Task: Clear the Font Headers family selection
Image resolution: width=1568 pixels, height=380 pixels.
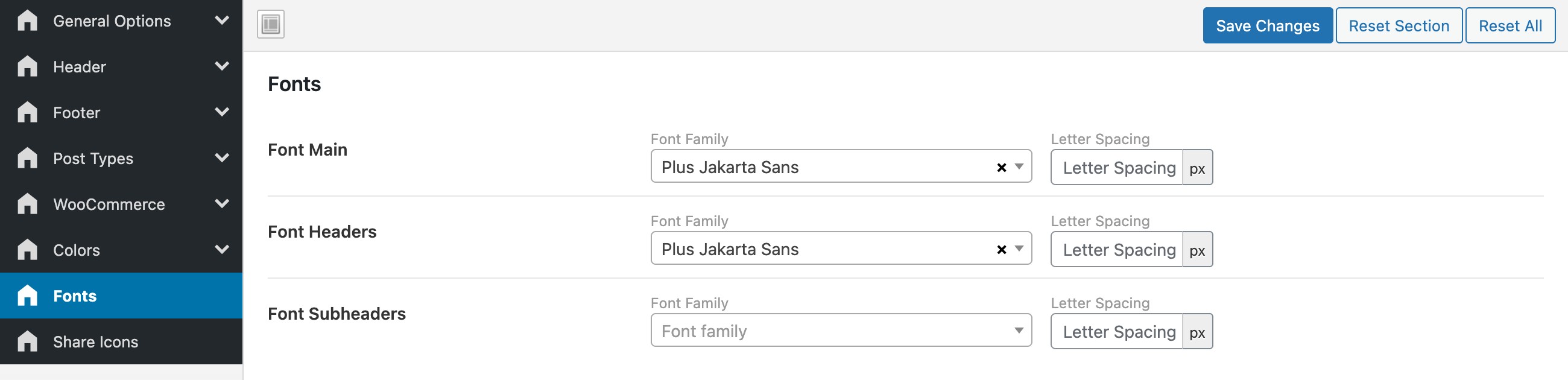Action: 1001,250
